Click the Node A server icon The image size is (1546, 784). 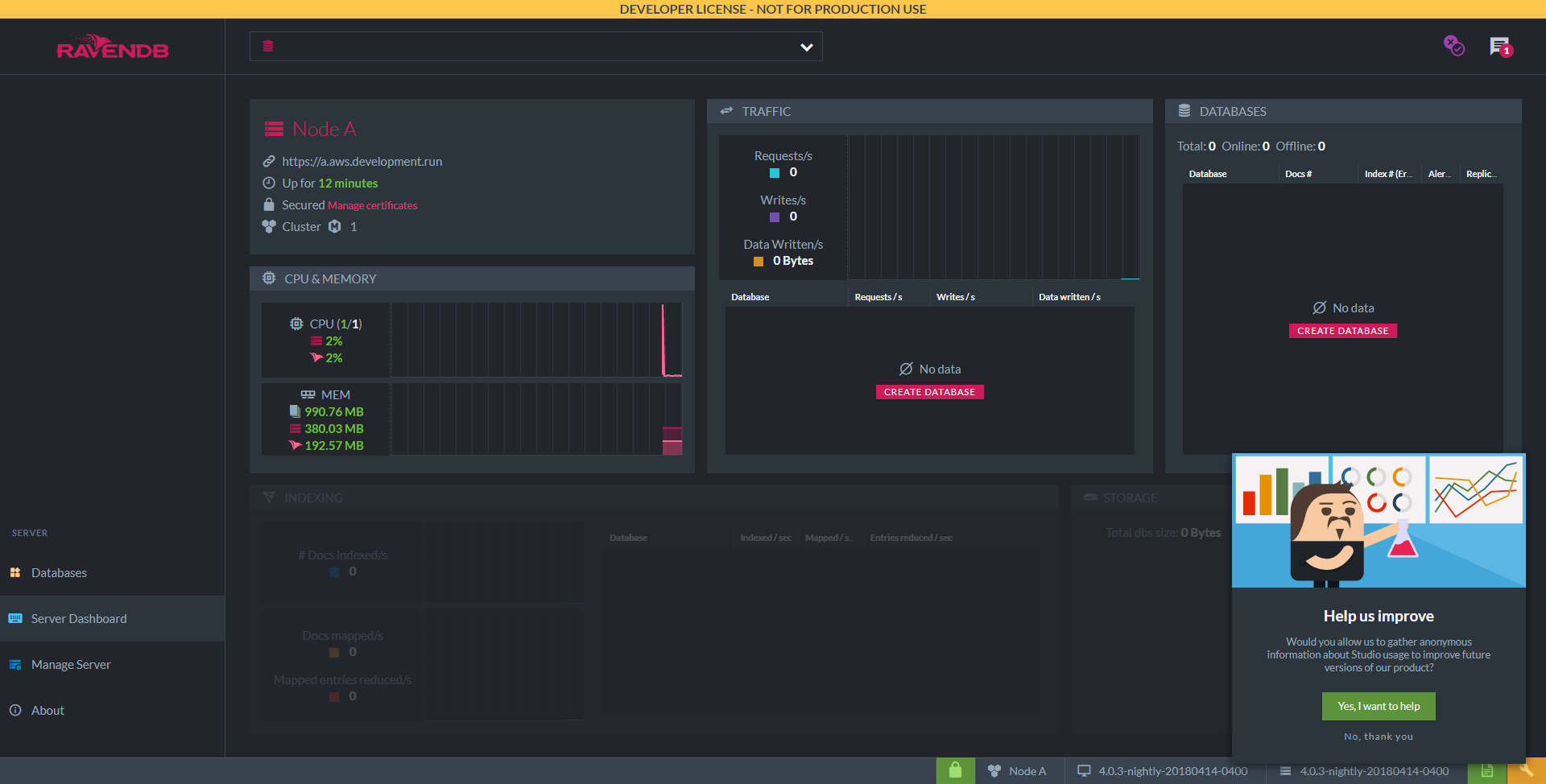(x=275, y=129)
